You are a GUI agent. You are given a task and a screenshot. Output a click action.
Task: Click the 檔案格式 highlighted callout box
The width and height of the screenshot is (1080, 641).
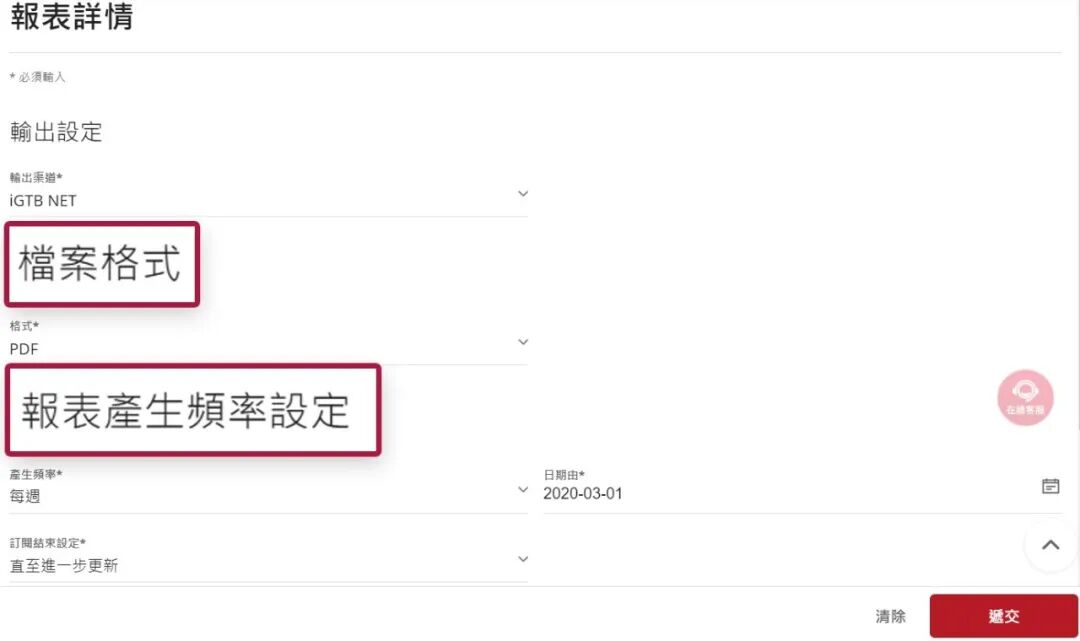click(x=102, y=264)
